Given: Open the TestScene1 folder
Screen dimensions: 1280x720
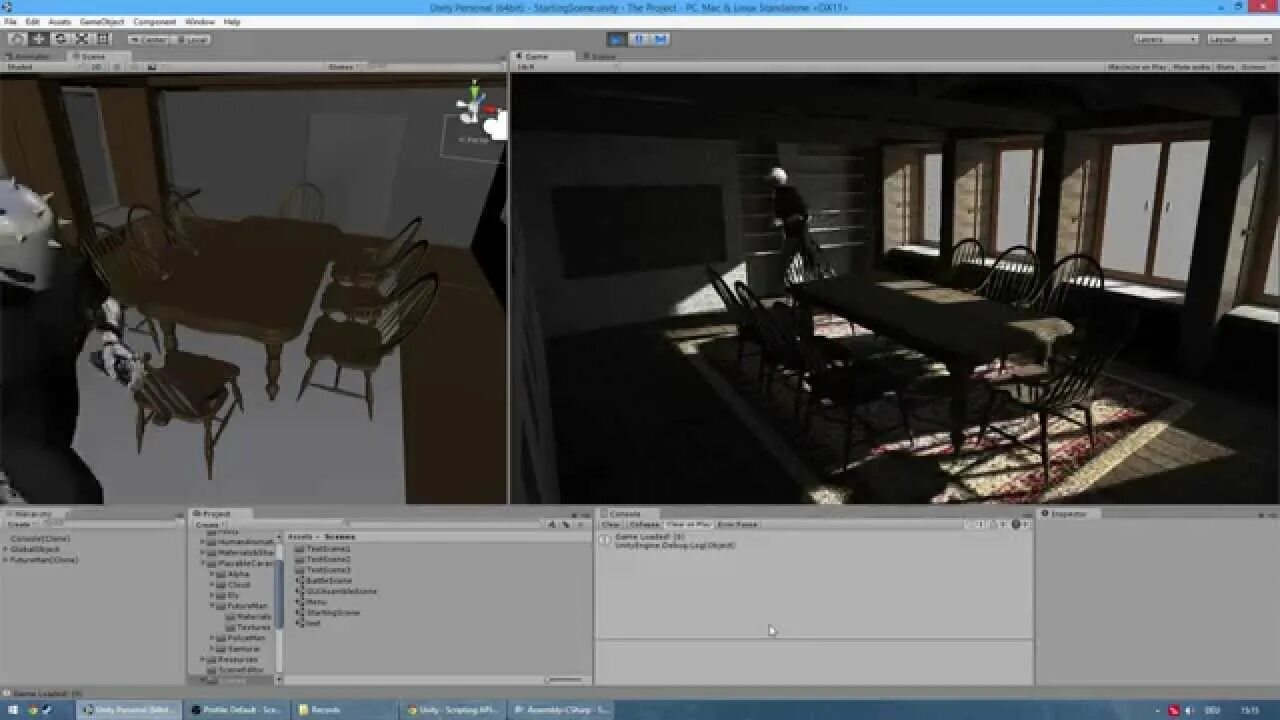Looking at the screenshot, I should (323, 548).
